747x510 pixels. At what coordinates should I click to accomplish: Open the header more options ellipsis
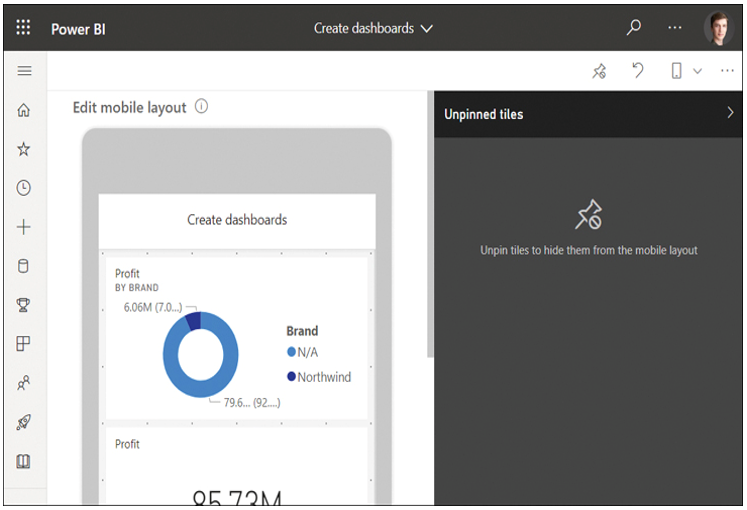[675, 28]
